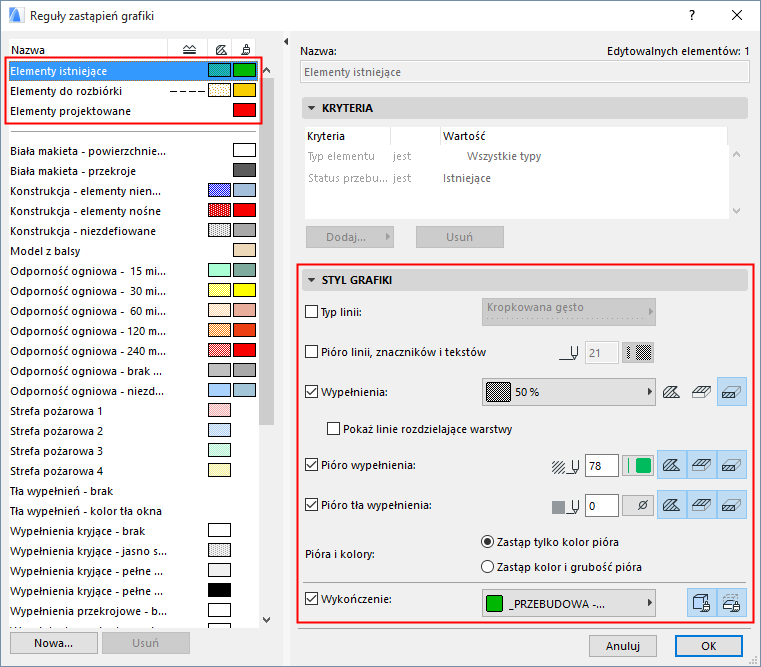Select the Odporność ogniowa - 30 mi... rule
The height and width of the screenshot is (667, 761).
point(132,291)
